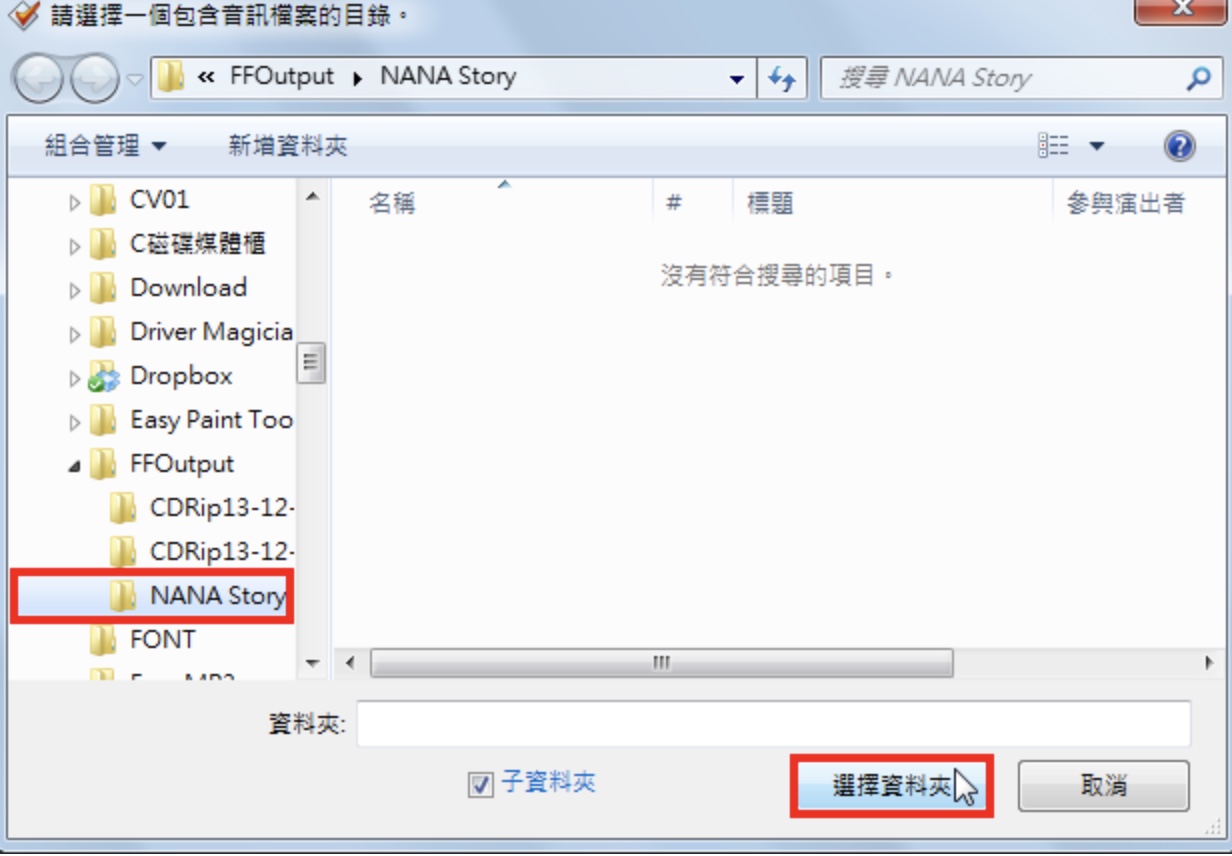This screenshot has width=1232, height=856.
Task: Toggle the 子資料夾 checkbox
Action: (x=481, y=785)
